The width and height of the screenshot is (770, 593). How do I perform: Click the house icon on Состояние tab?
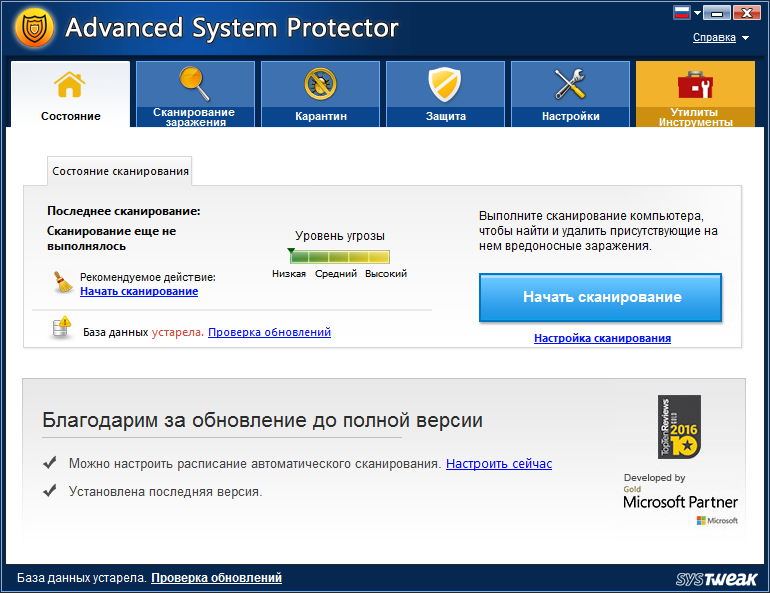70,84
